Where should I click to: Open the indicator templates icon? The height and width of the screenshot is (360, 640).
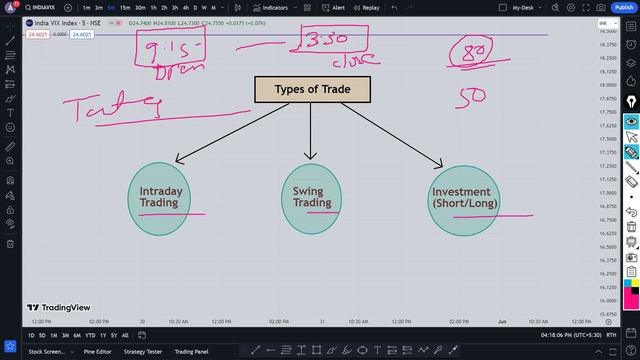307,8
